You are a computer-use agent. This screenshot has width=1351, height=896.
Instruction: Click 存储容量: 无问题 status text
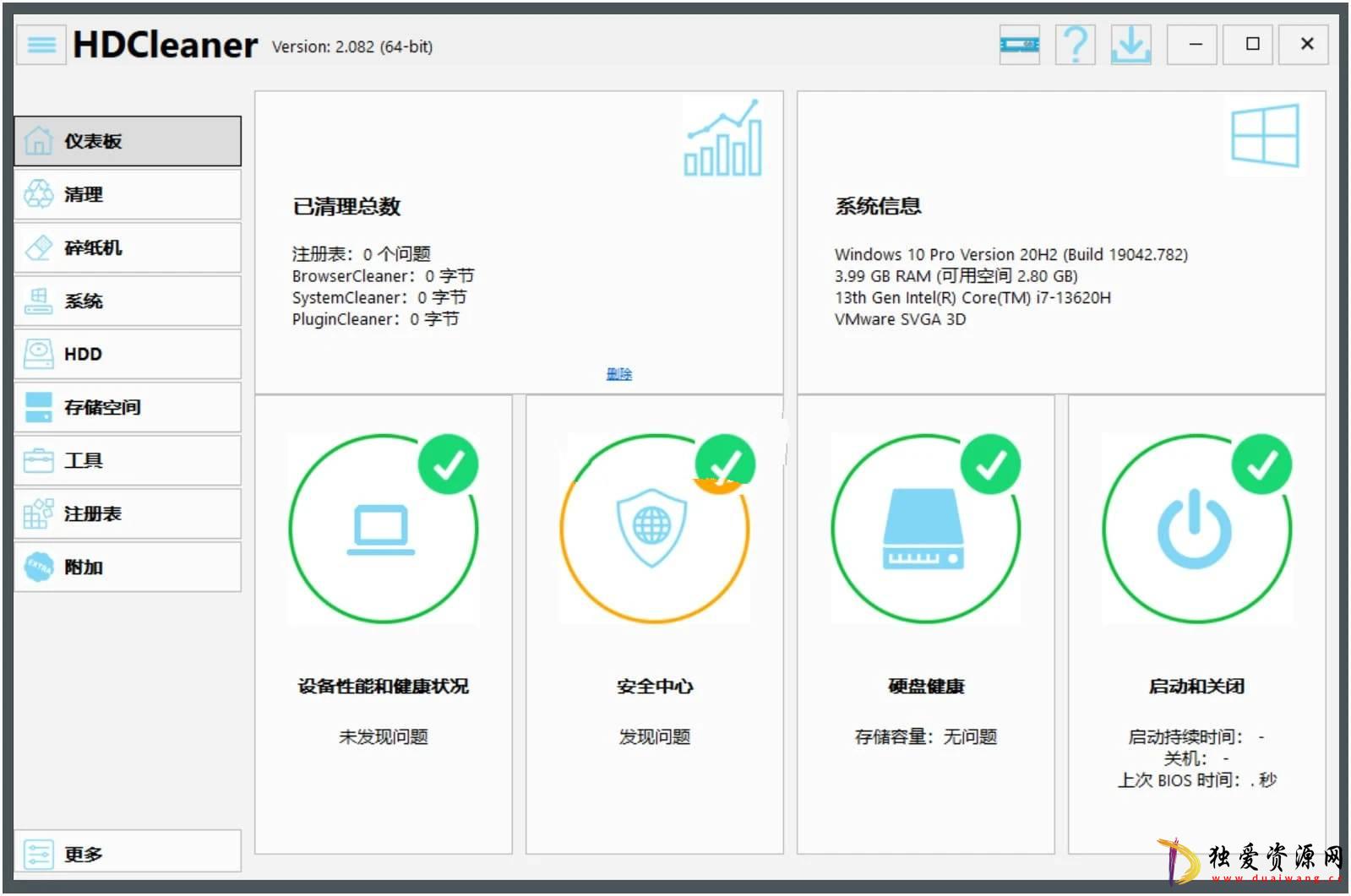tap(926, 737)
